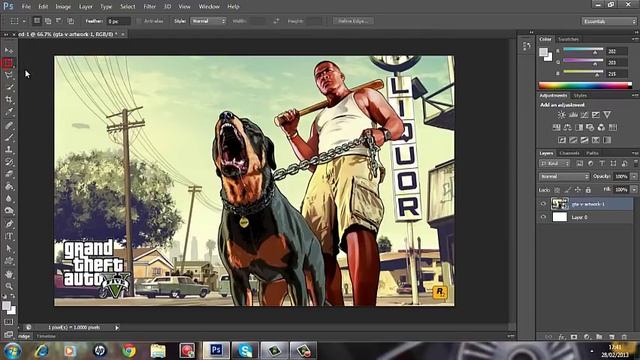This screenshot has height=360, width=640.
Task: Select the Magic Wand tool
Action: [x=9, y=87]
